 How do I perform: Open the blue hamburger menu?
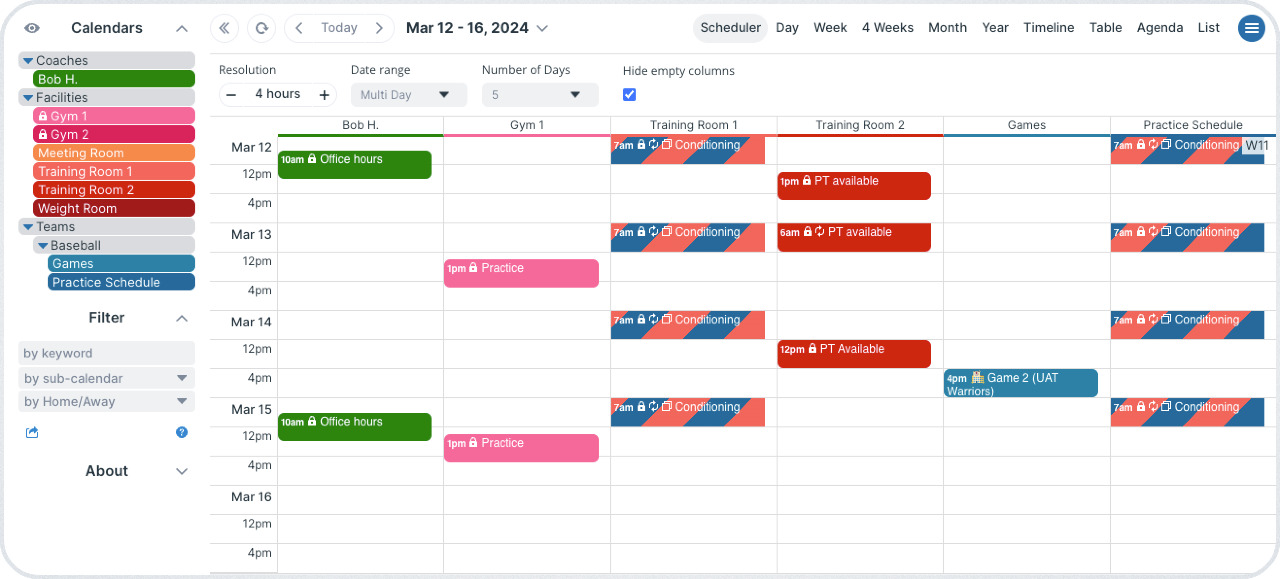tap(1251, 28)
